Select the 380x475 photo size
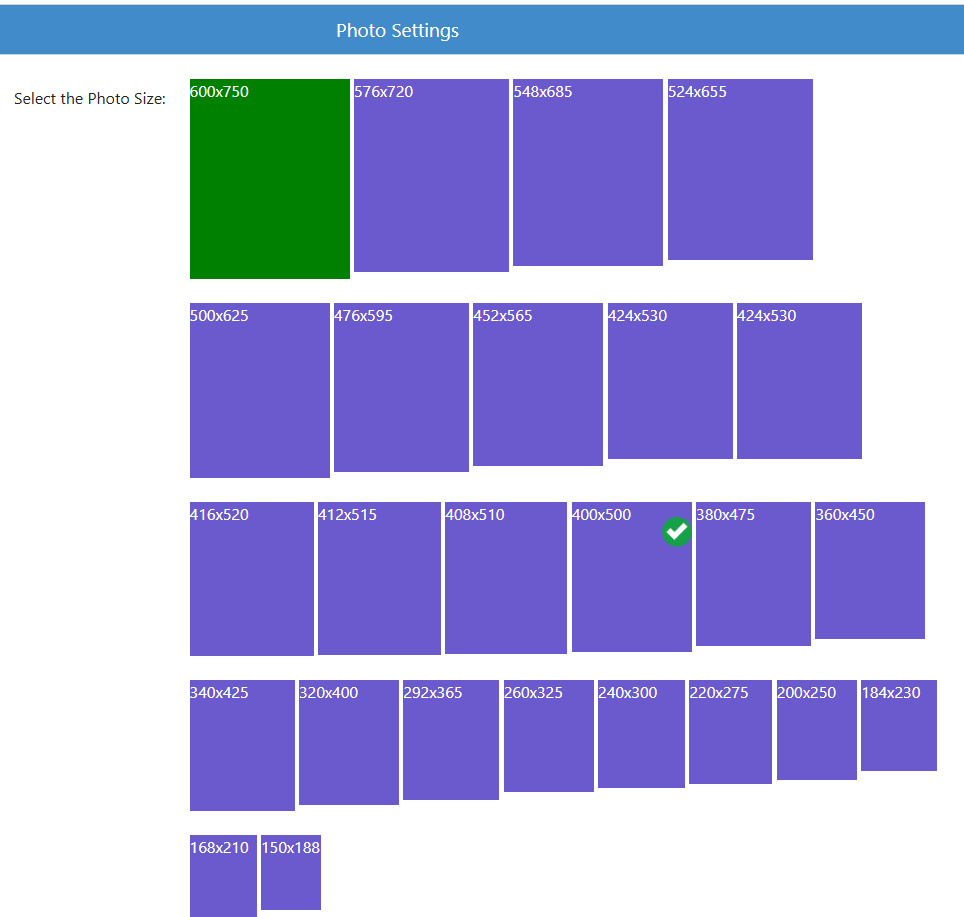Image resolution: width=964 pixels, height=917 pixels. 753,574
